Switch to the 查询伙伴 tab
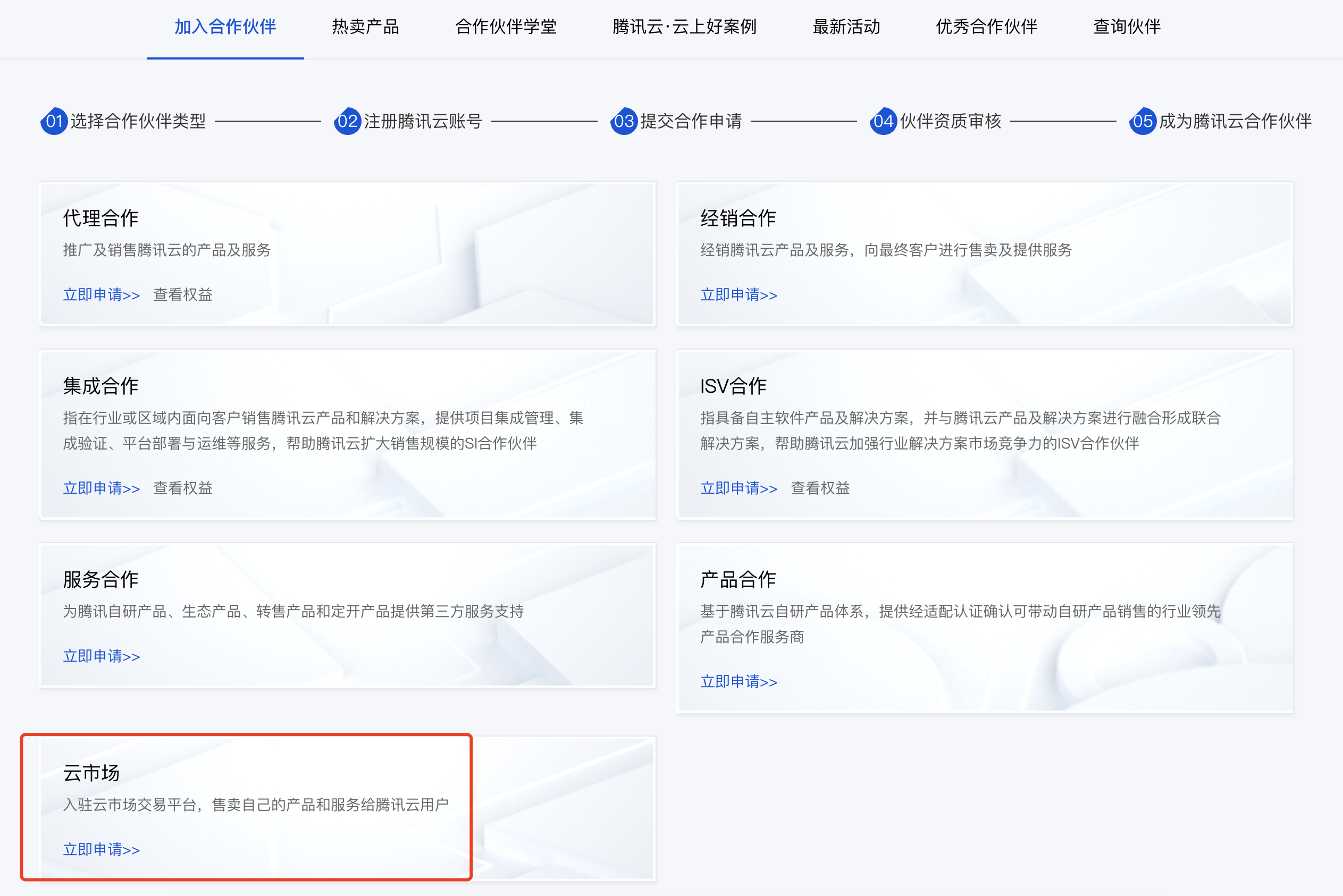The image size is (1343, 896). pos(1127,27)
